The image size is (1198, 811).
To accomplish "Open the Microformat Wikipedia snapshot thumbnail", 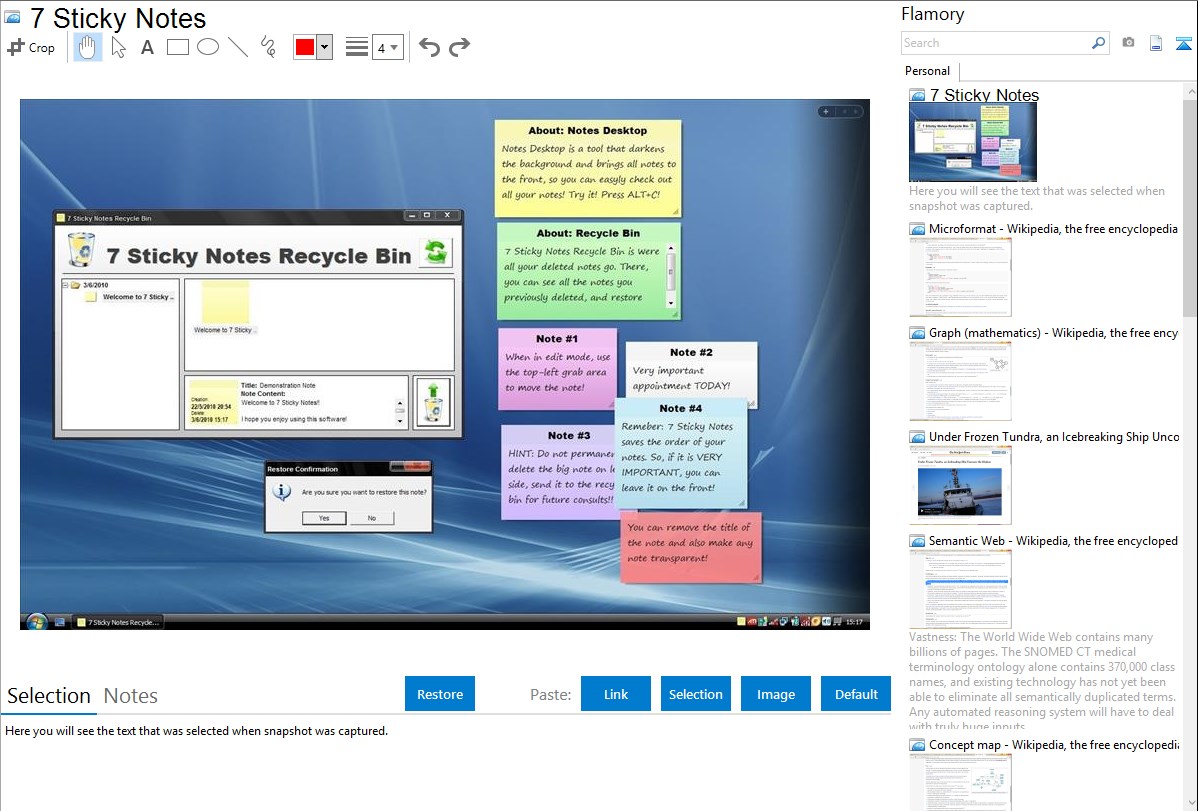I will click(x=960, y=277).
